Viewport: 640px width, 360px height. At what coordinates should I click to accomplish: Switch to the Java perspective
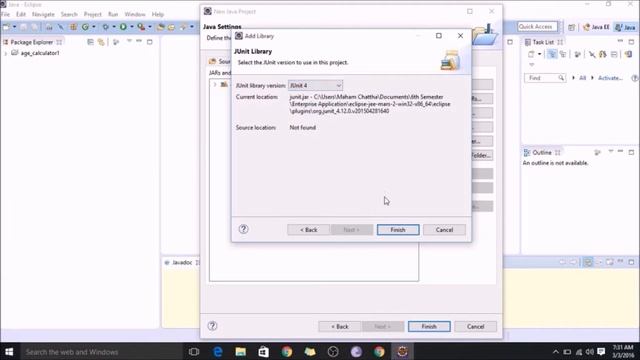pyautogui.click(x=626, y=27)
